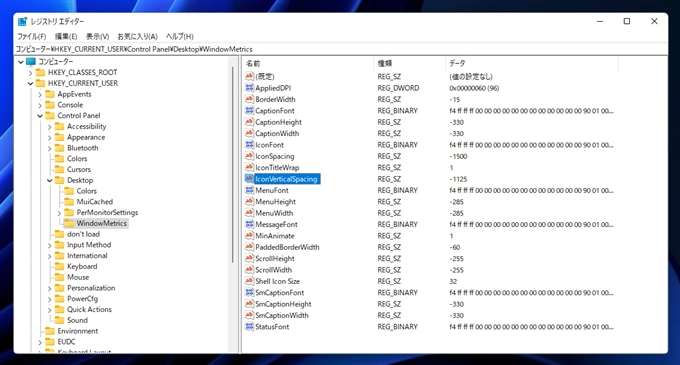
Task: Select the MuiCached key in tree
Action: point(95,202)
